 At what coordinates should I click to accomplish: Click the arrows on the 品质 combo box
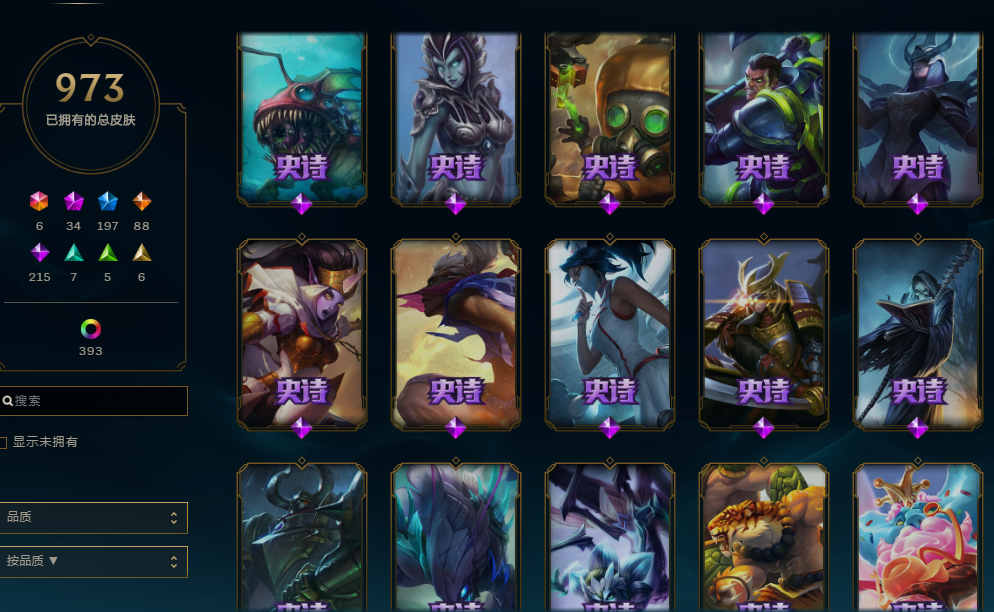[x=174, y=518]
